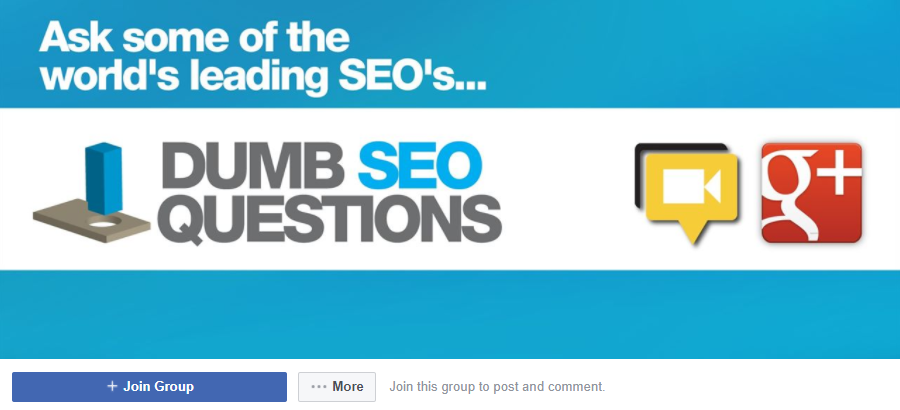Join the group with Join Group button

(149, 386)
